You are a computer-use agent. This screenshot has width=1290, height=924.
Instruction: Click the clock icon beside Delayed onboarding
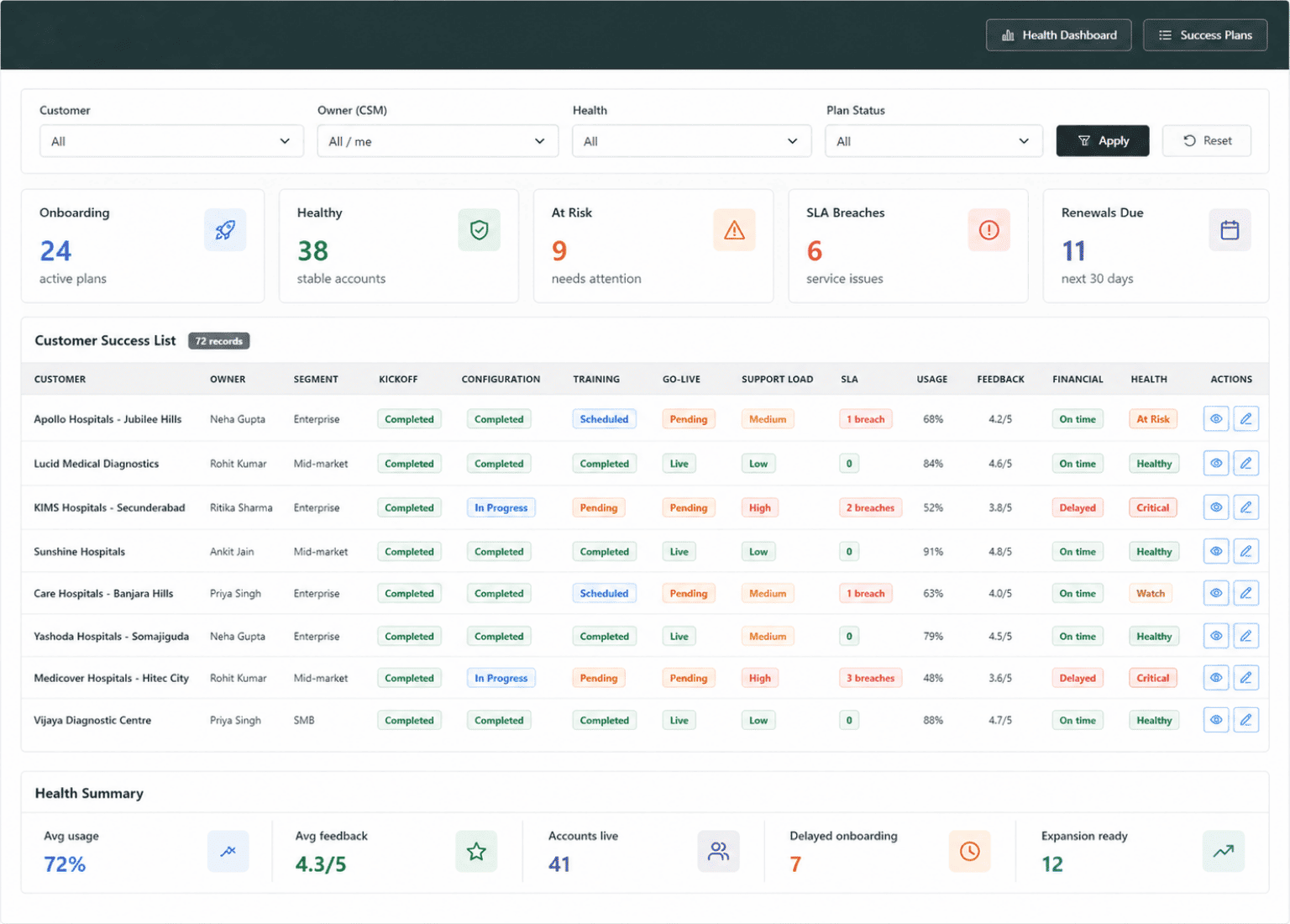point(970,851)
